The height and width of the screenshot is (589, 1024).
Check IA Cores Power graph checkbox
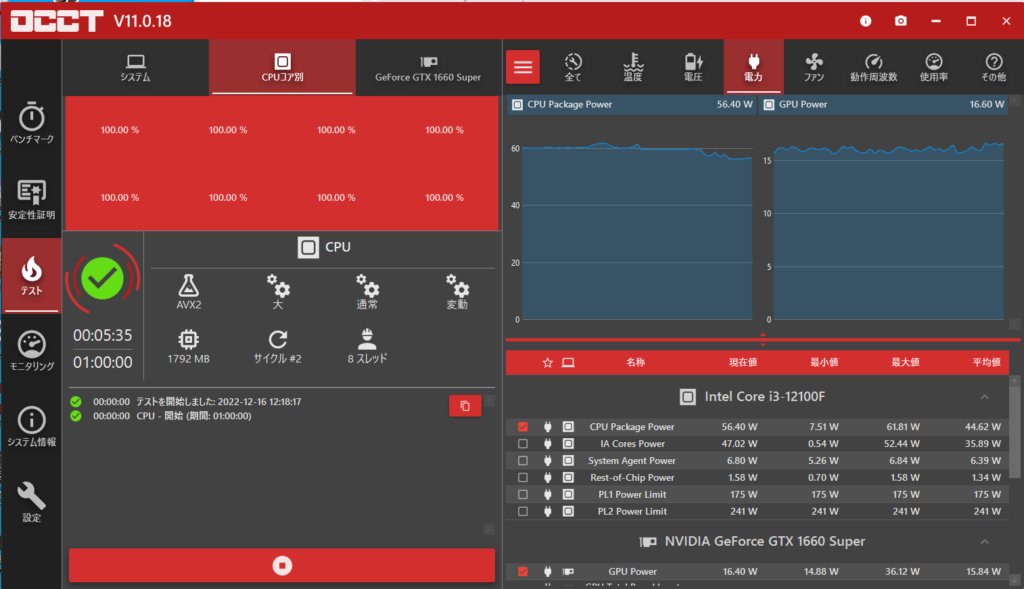[522, 443]
